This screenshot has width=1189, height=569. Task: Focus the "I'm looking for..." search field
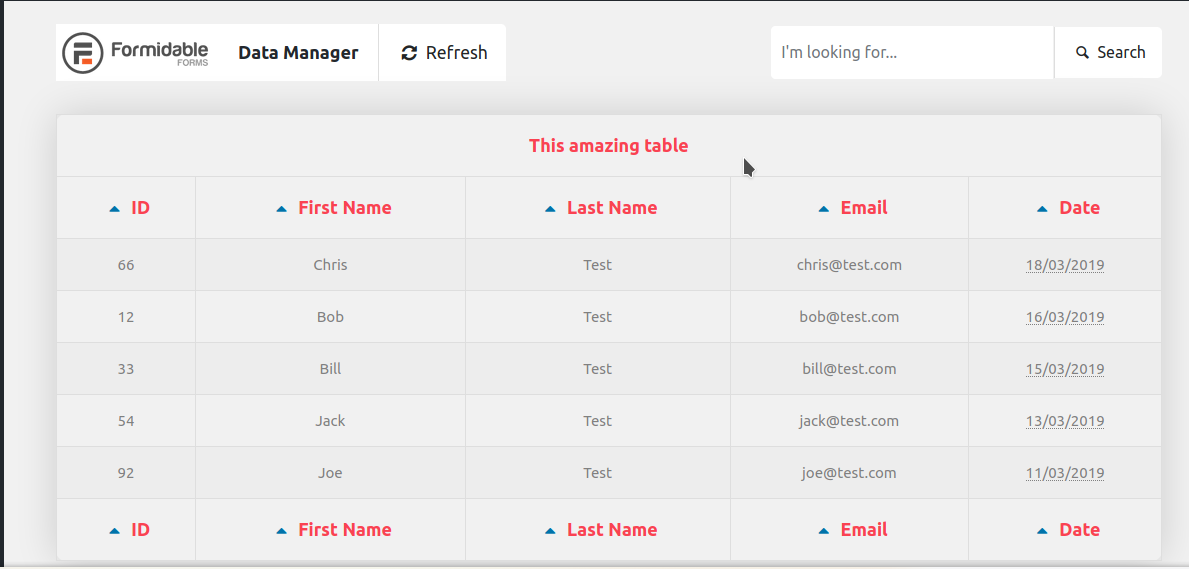point(912,52)
